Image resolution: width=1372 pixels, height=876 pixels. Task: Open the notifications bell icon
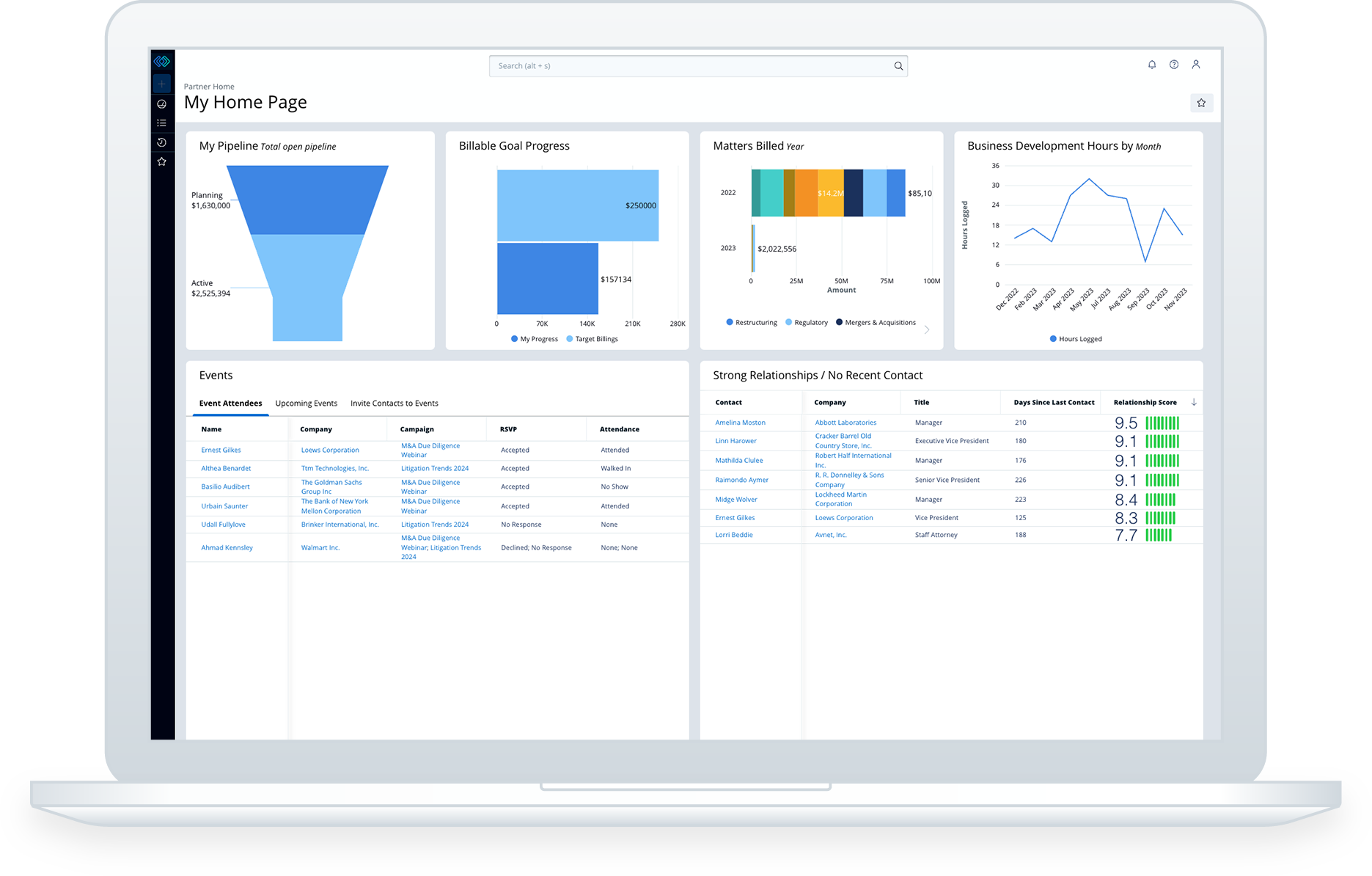1152,65
